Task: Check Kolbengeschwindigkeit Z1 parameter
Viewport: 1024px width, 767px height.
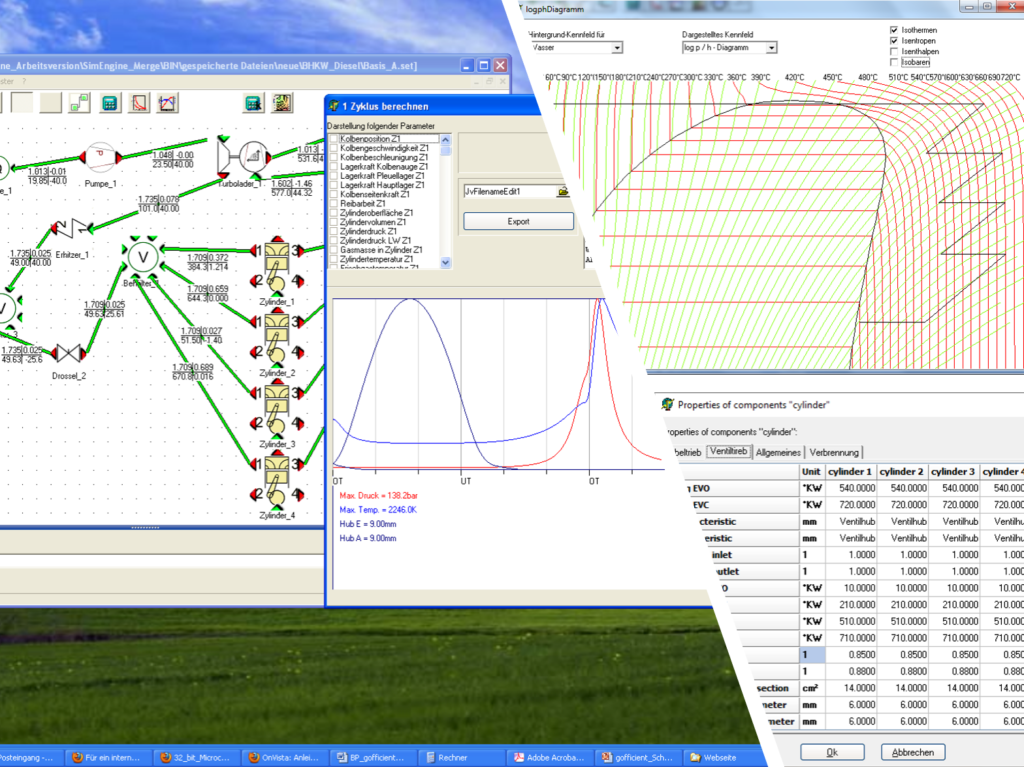Action: click(334, 148)
